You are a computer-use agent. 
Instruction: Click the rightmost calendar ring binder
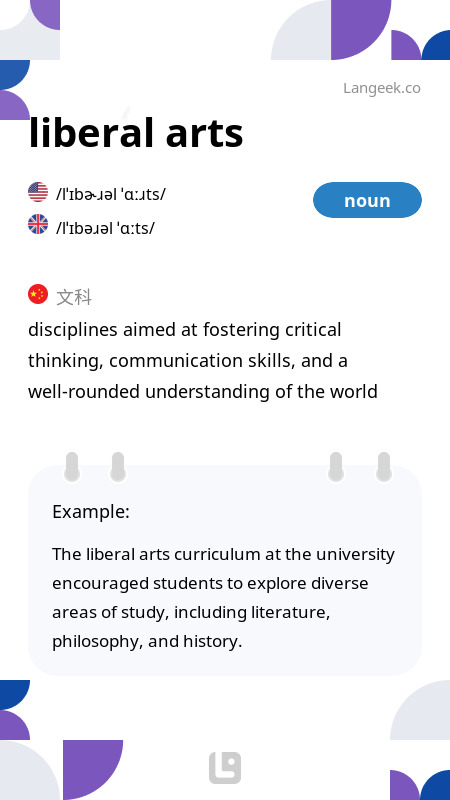tap(384, 467)
